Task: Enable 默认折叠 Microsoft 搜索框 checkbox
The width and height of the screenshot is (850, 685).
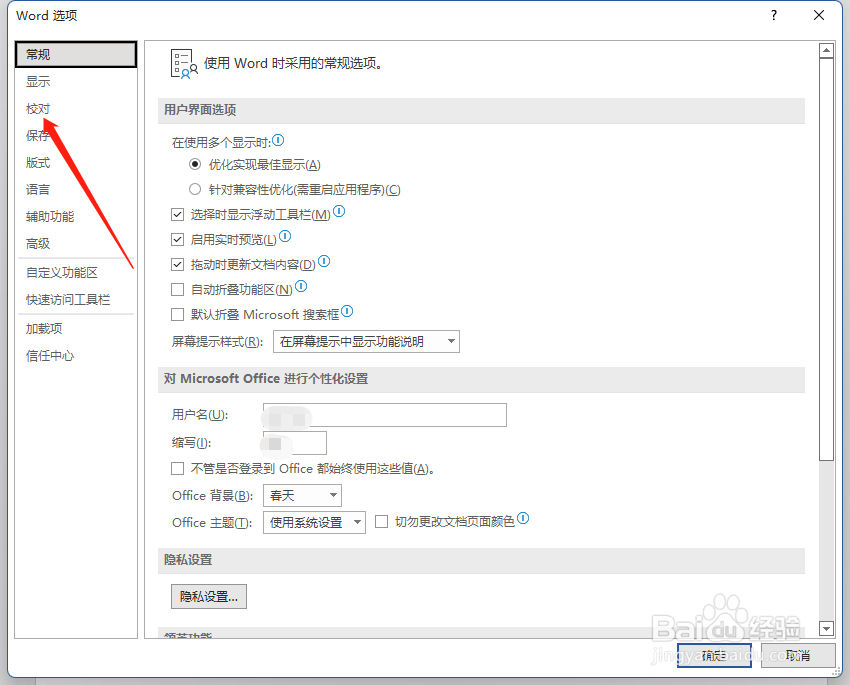Action: [177, 314]
